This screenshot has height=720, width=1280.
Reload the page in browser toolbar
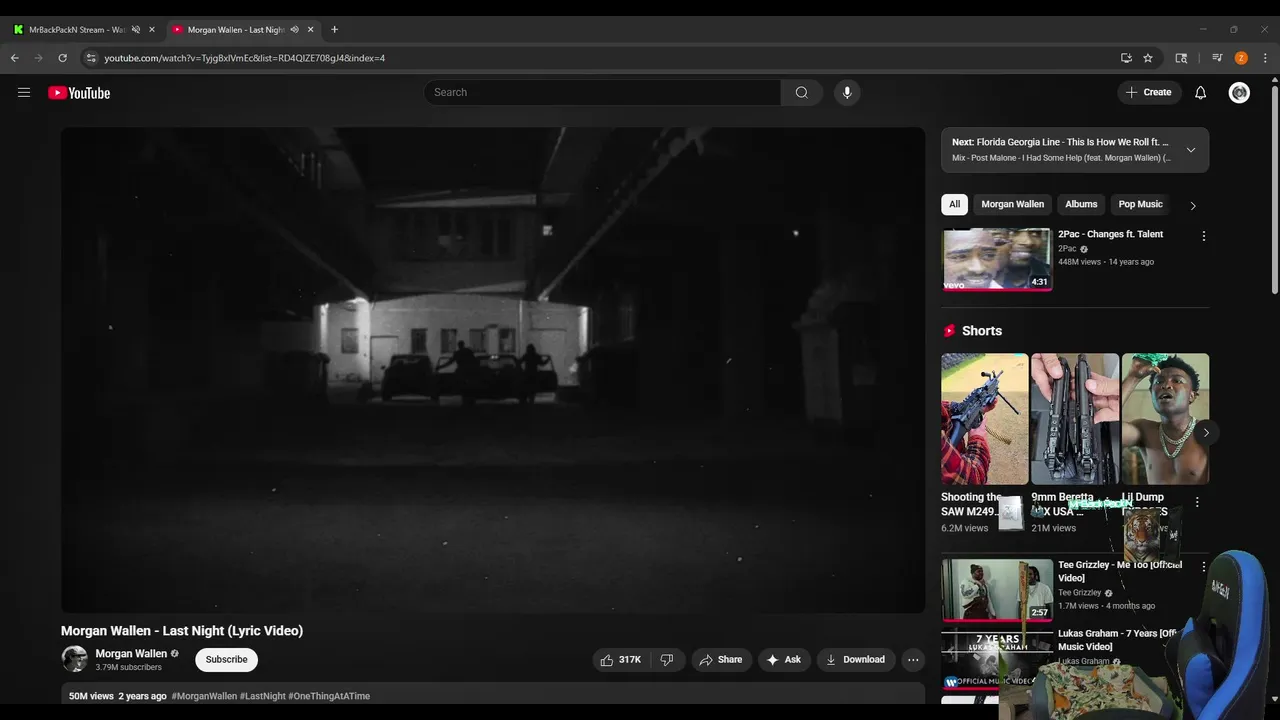tap(62, 58)
